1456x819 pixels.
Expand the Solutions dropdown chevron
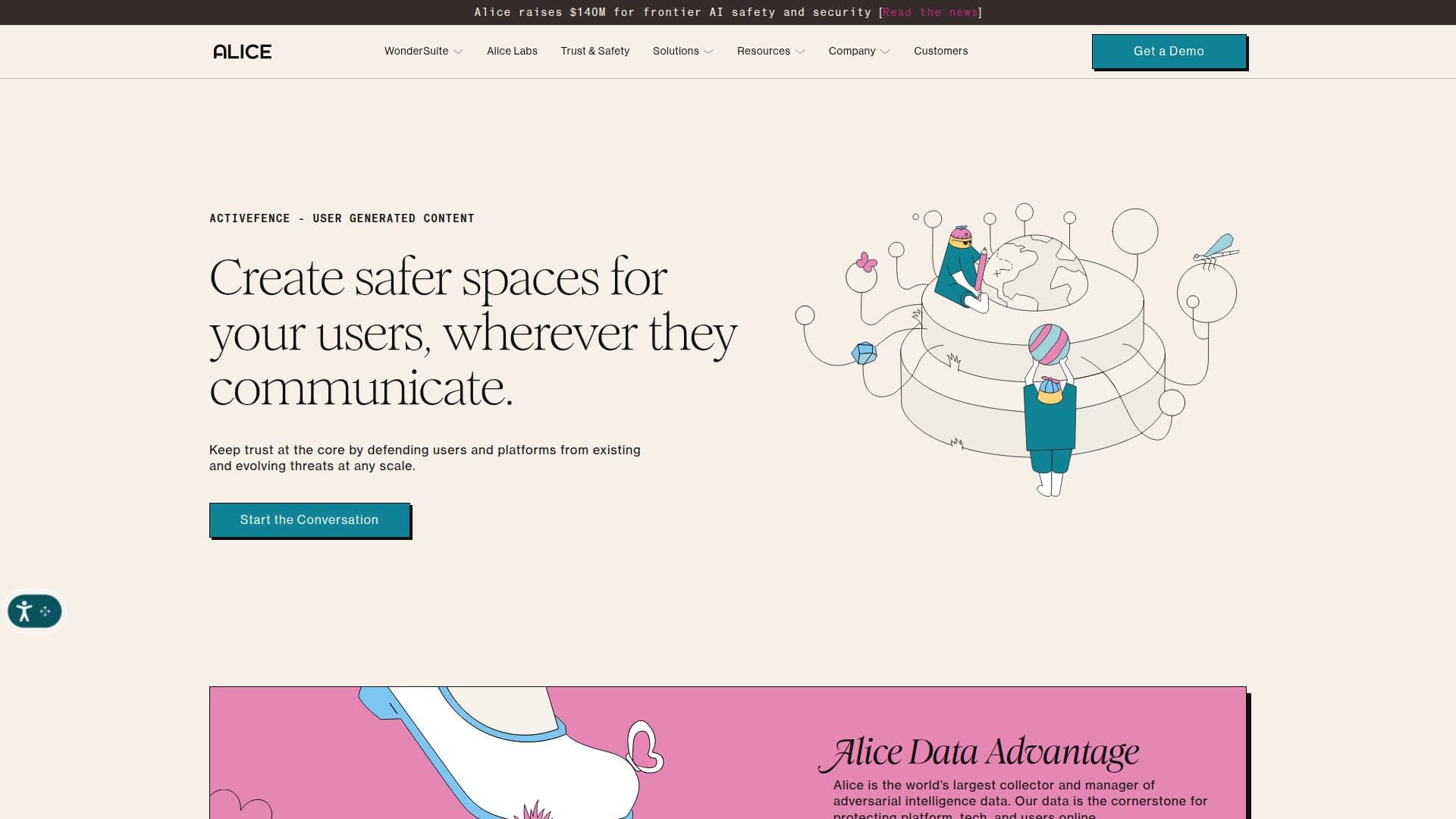tap(708, 52)
